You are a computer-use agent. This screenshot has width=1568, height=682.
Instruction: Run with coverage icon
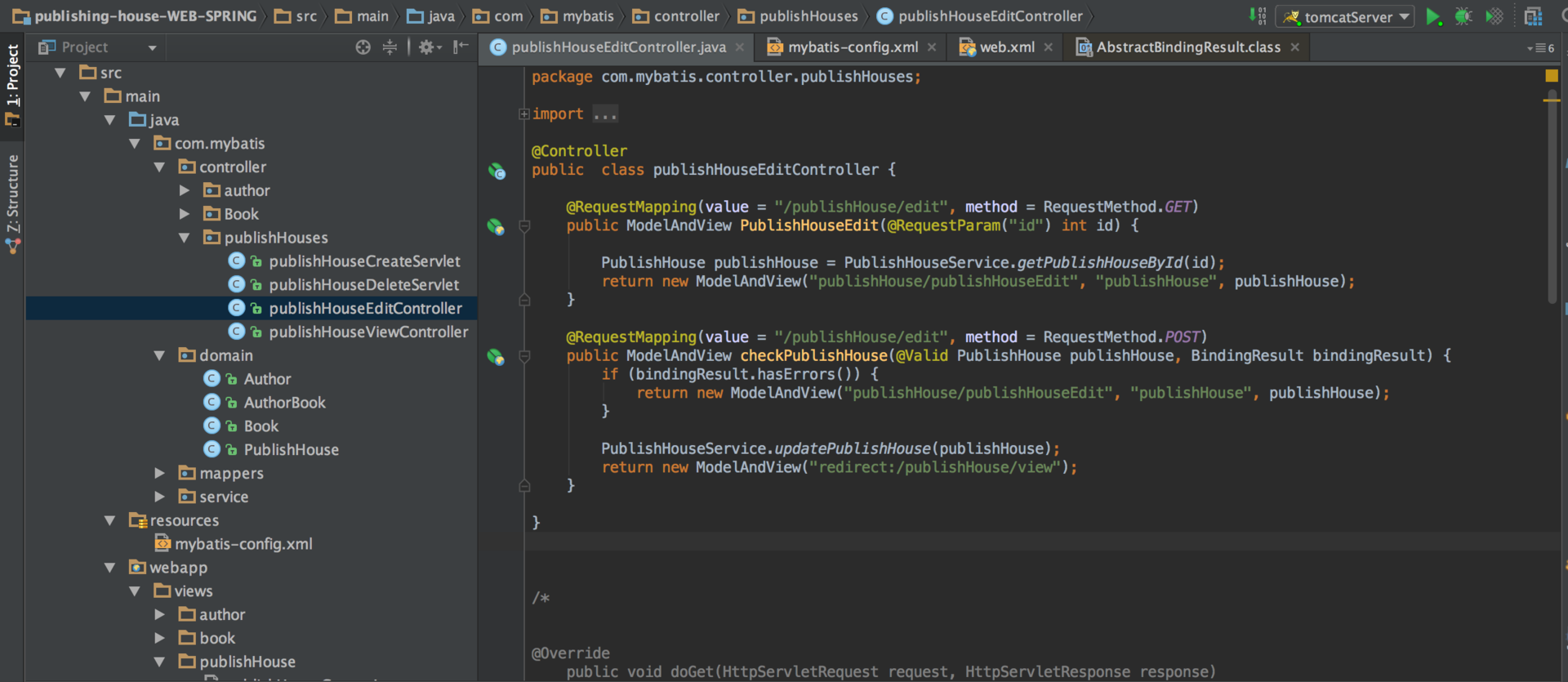pyautogui.click(x=1494, y=16)
